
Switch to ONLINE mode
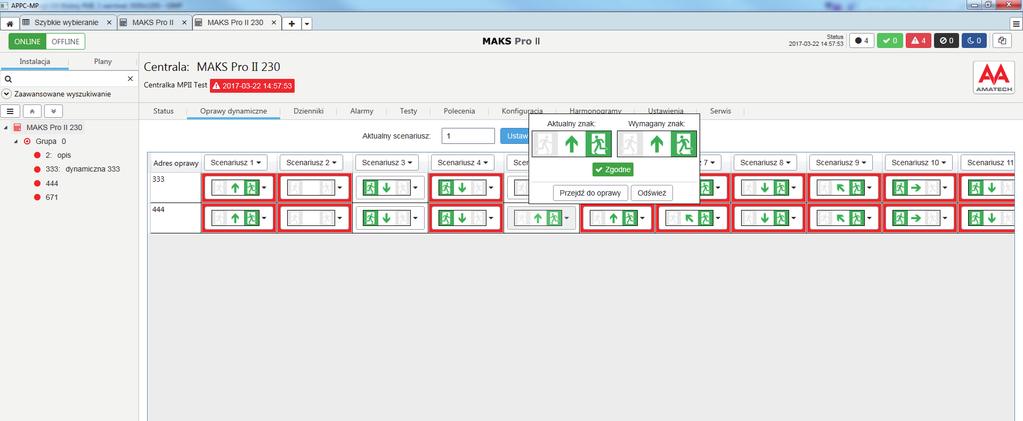click(x=27, y=41)
